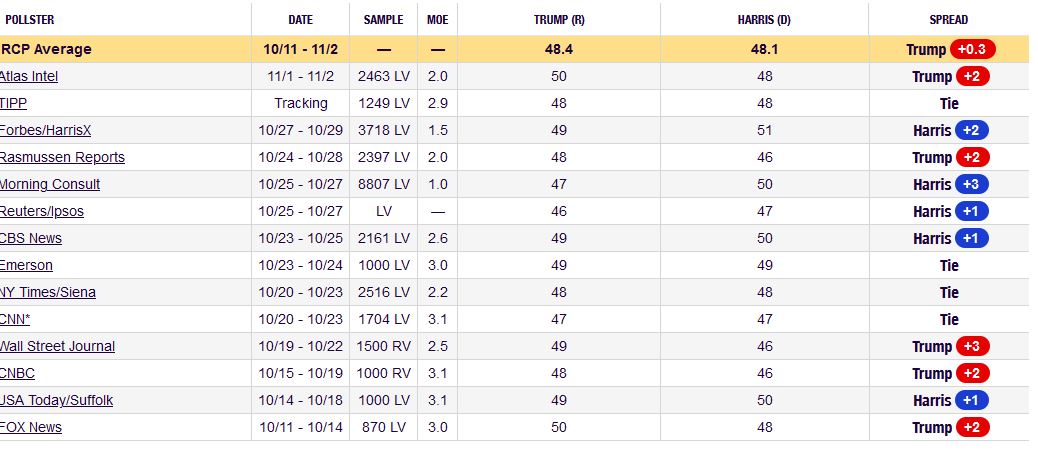This screenshot has height=458, width=1038.
Task: Select the Morning Consult link
Action: point(50,184)
